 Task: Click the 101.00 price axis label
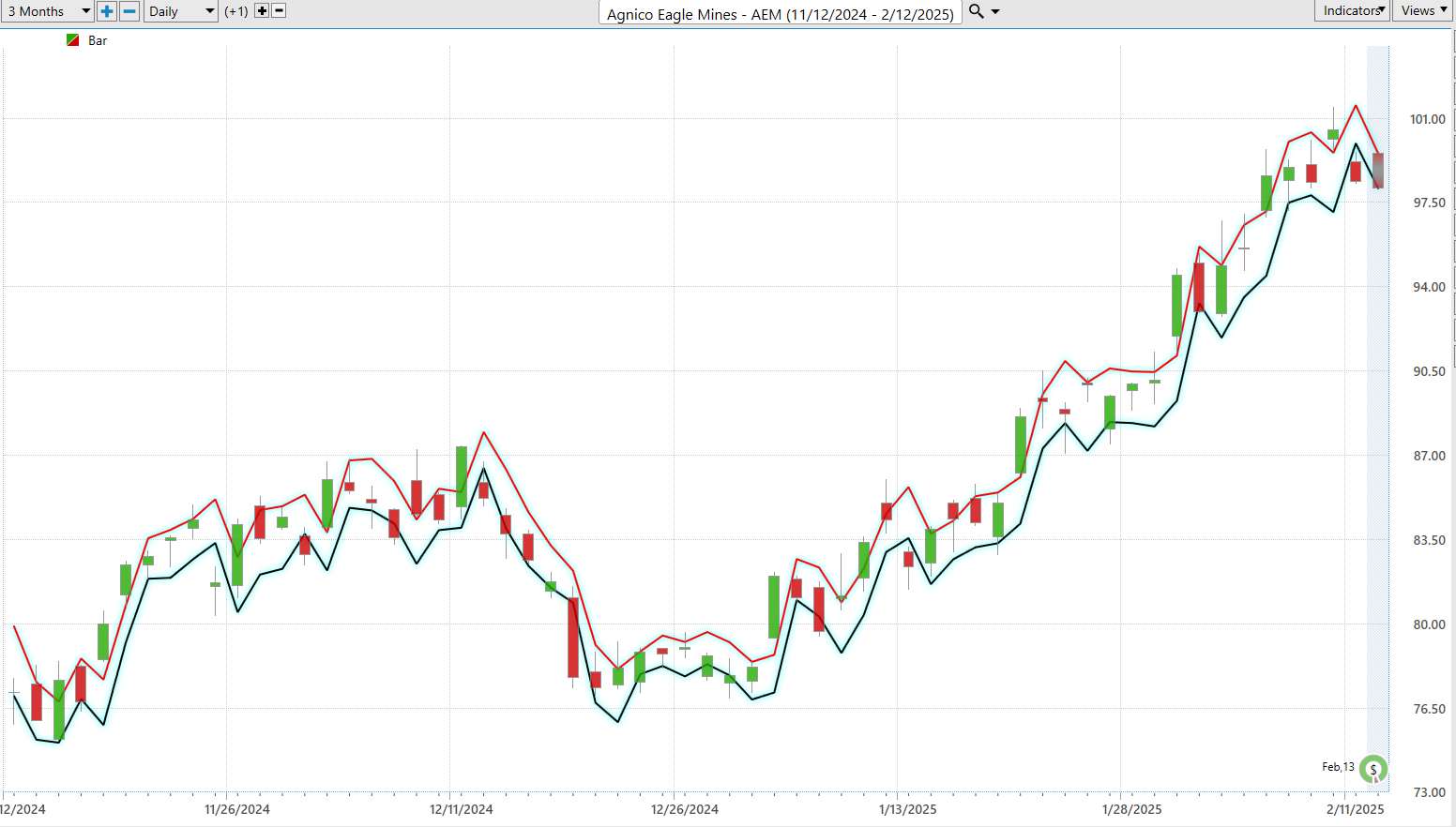[1427, 119]
